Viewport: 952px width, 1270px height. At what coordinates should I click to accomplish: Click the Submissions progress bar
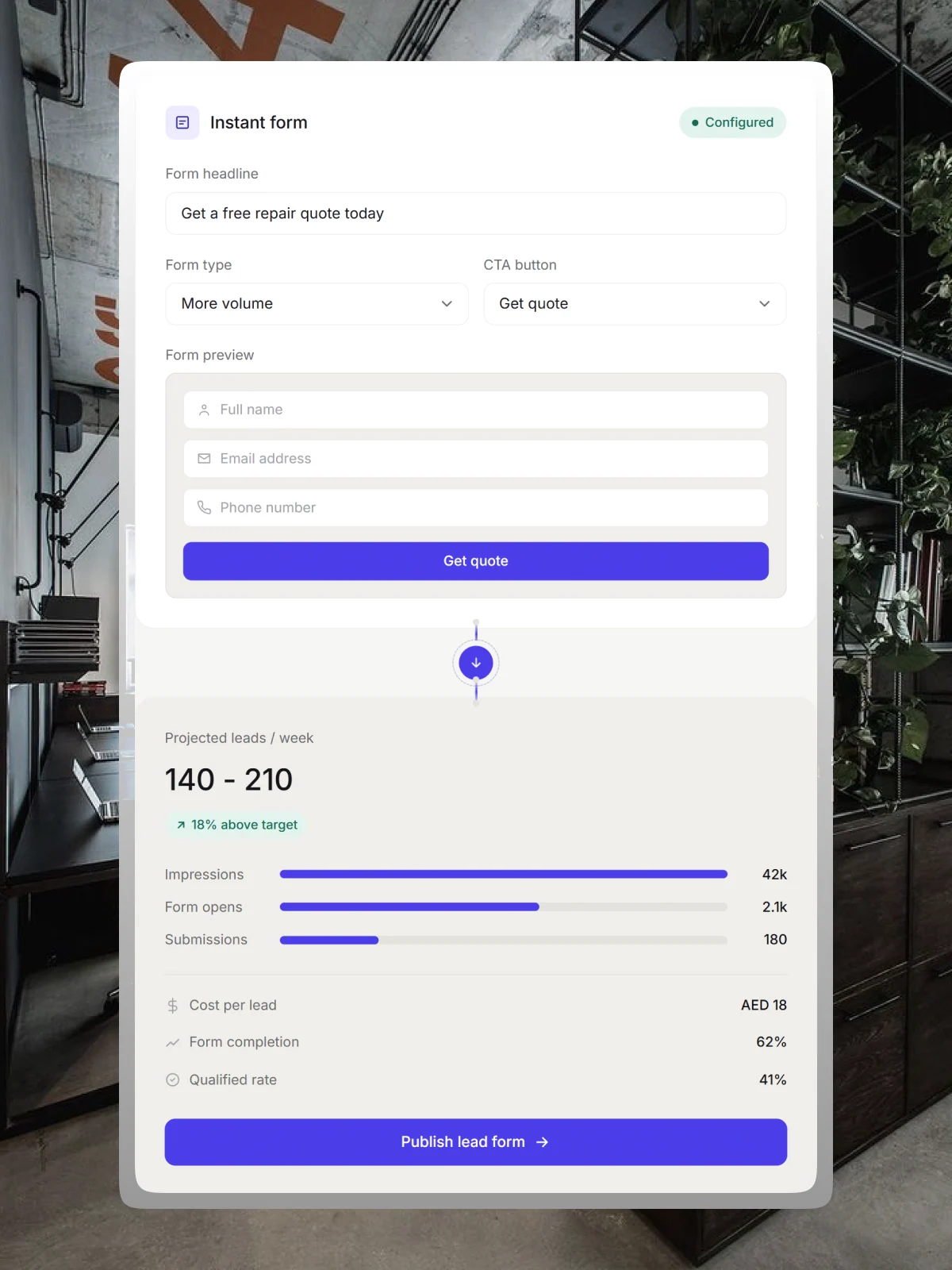coord(504,940)
